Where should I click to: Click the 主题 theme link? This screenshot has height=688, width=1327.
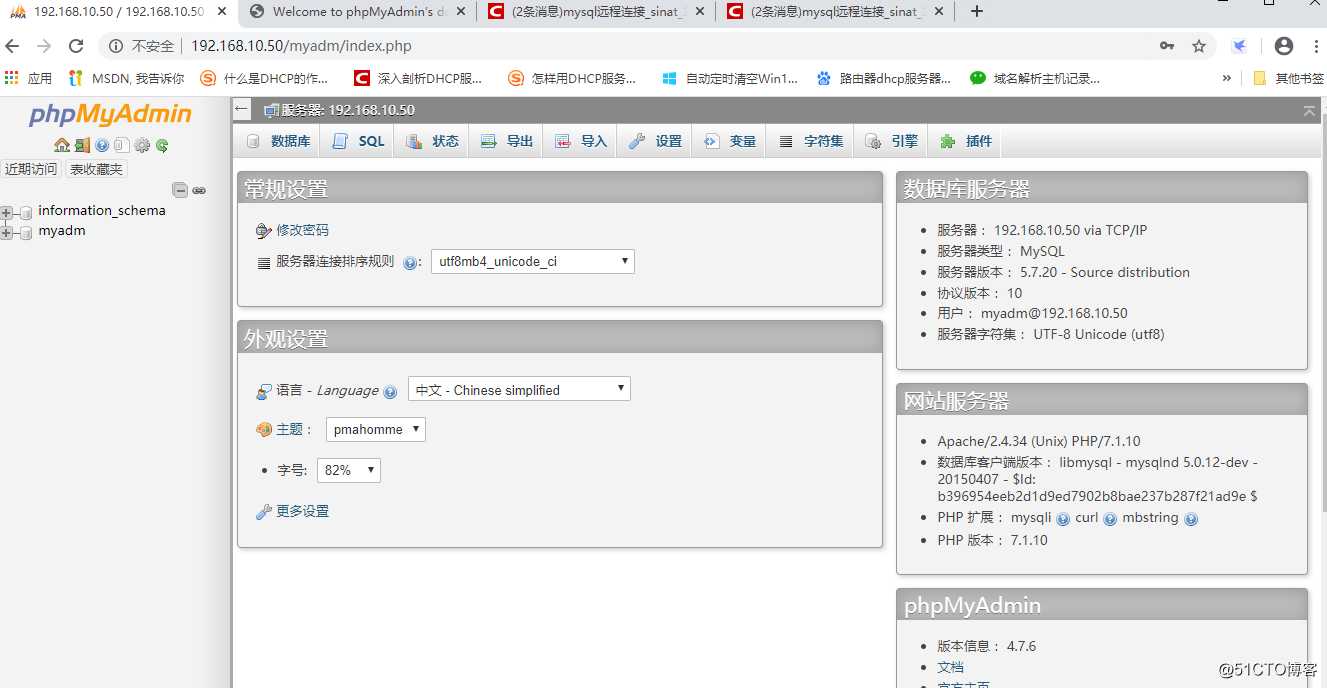pyautogui.click(x=289, y=429)
